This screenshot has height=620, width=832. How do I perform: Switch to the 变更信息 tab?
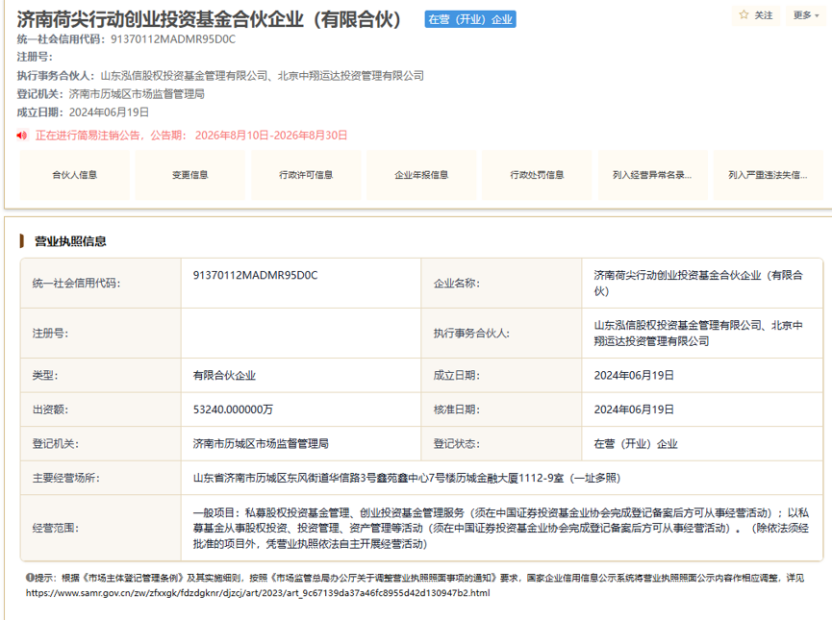coord(190,175)
